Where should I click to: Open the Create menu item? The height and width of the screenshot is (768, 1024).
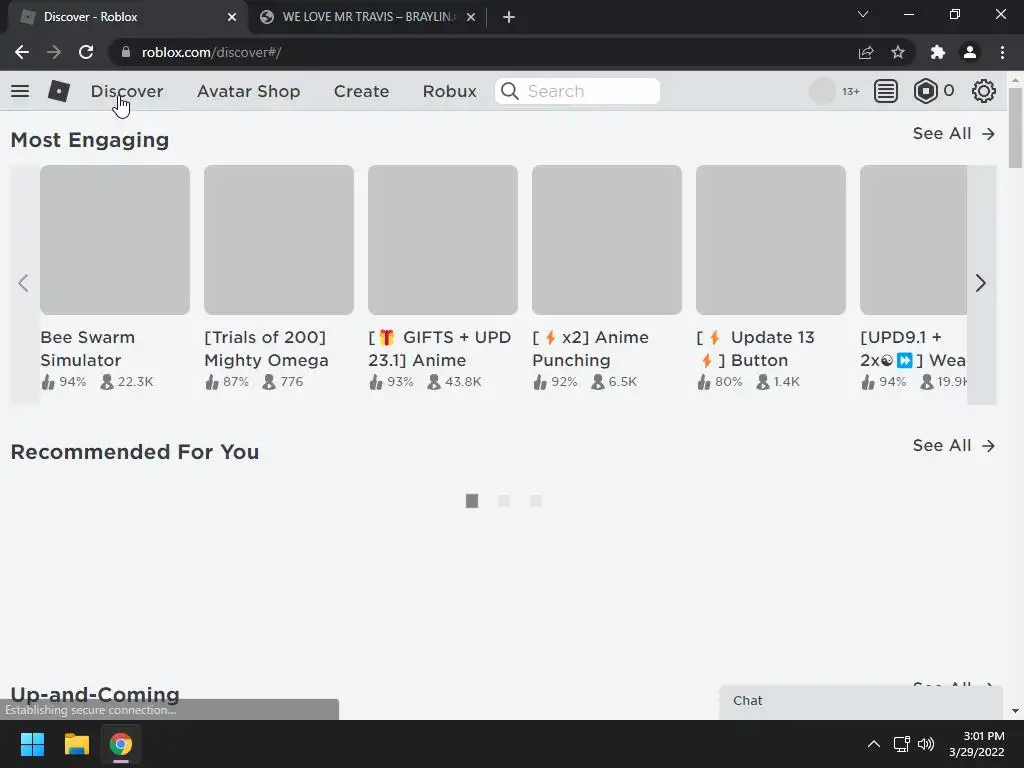pos(361,91)
